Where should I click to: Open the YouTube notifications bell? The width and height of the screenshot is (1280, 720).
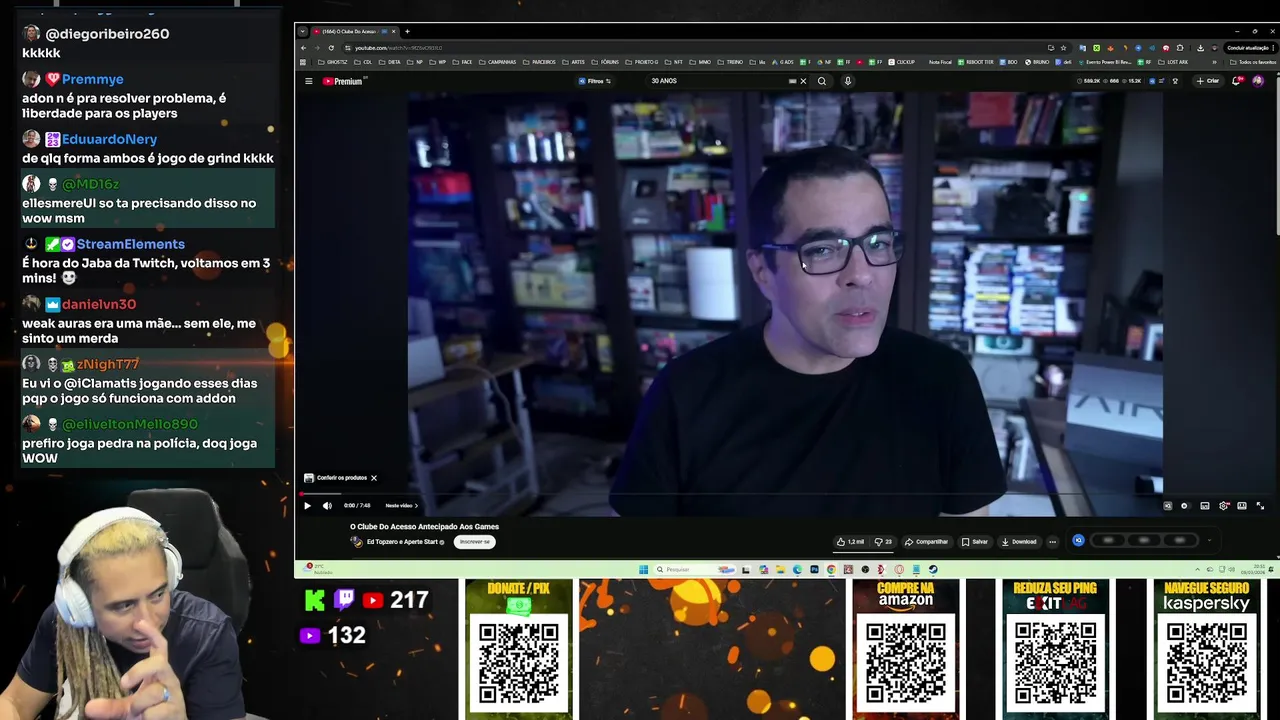point(1236,81)
